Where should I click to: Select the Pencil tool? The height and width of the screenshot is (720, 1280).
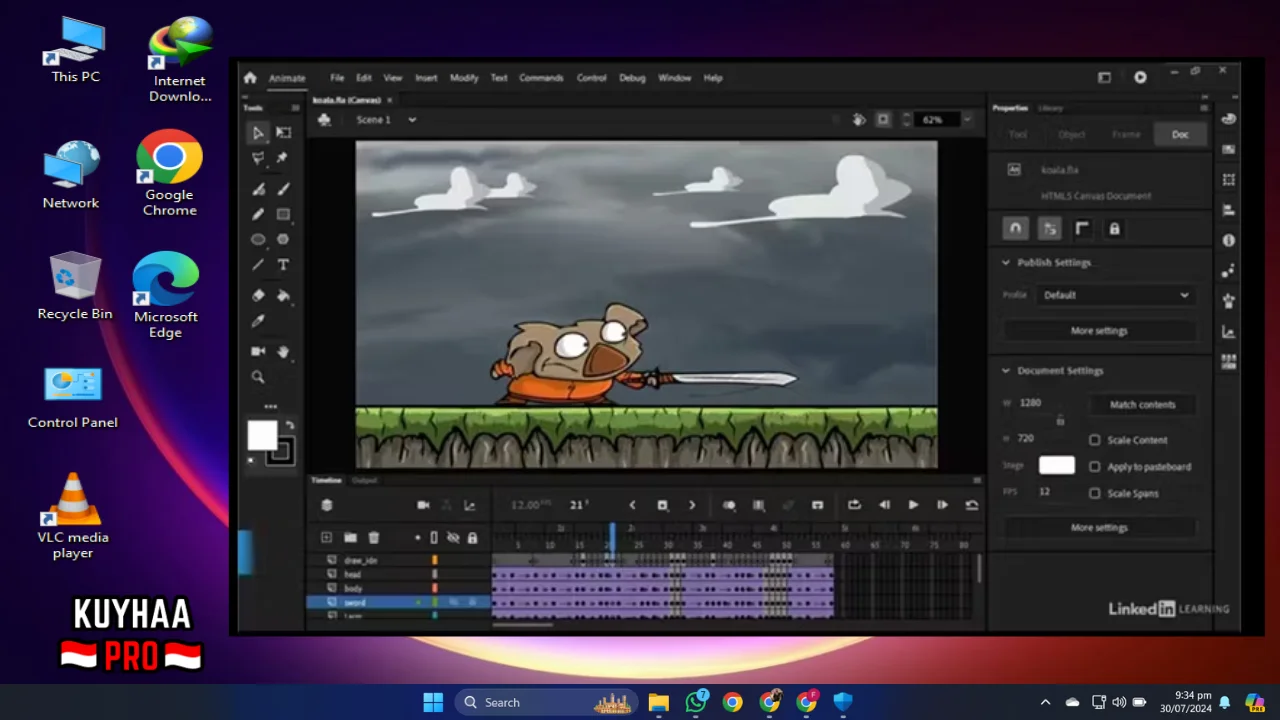(258, 214)
